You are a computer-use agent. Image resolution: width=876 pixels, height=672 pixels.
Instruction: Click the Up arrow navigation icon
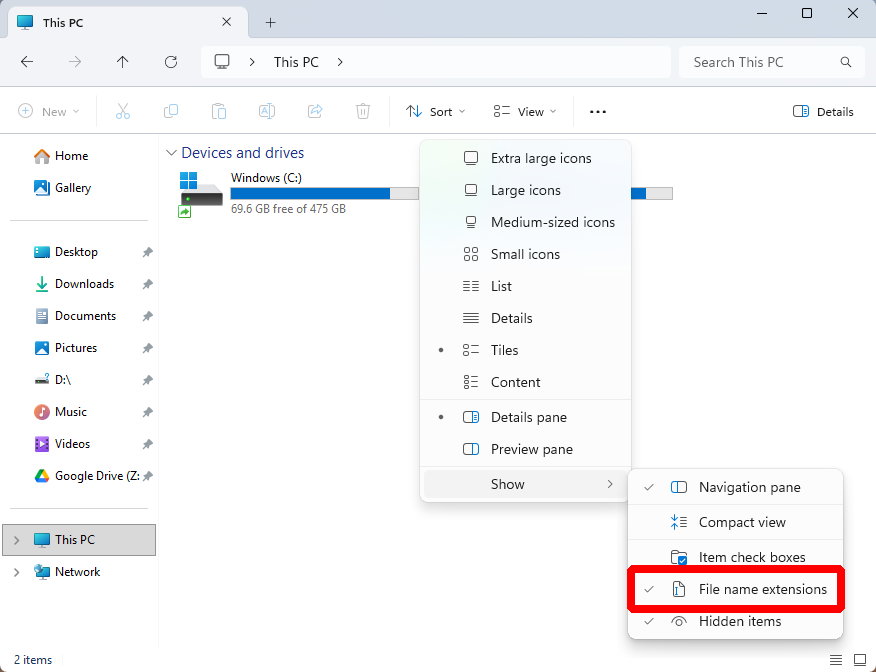pos(122,62)
